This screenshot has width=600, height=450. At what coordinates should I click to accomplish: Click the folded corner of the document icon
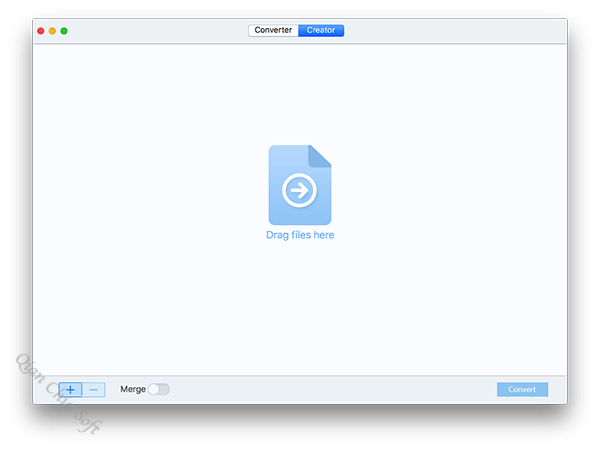click(x=320, y=155)
